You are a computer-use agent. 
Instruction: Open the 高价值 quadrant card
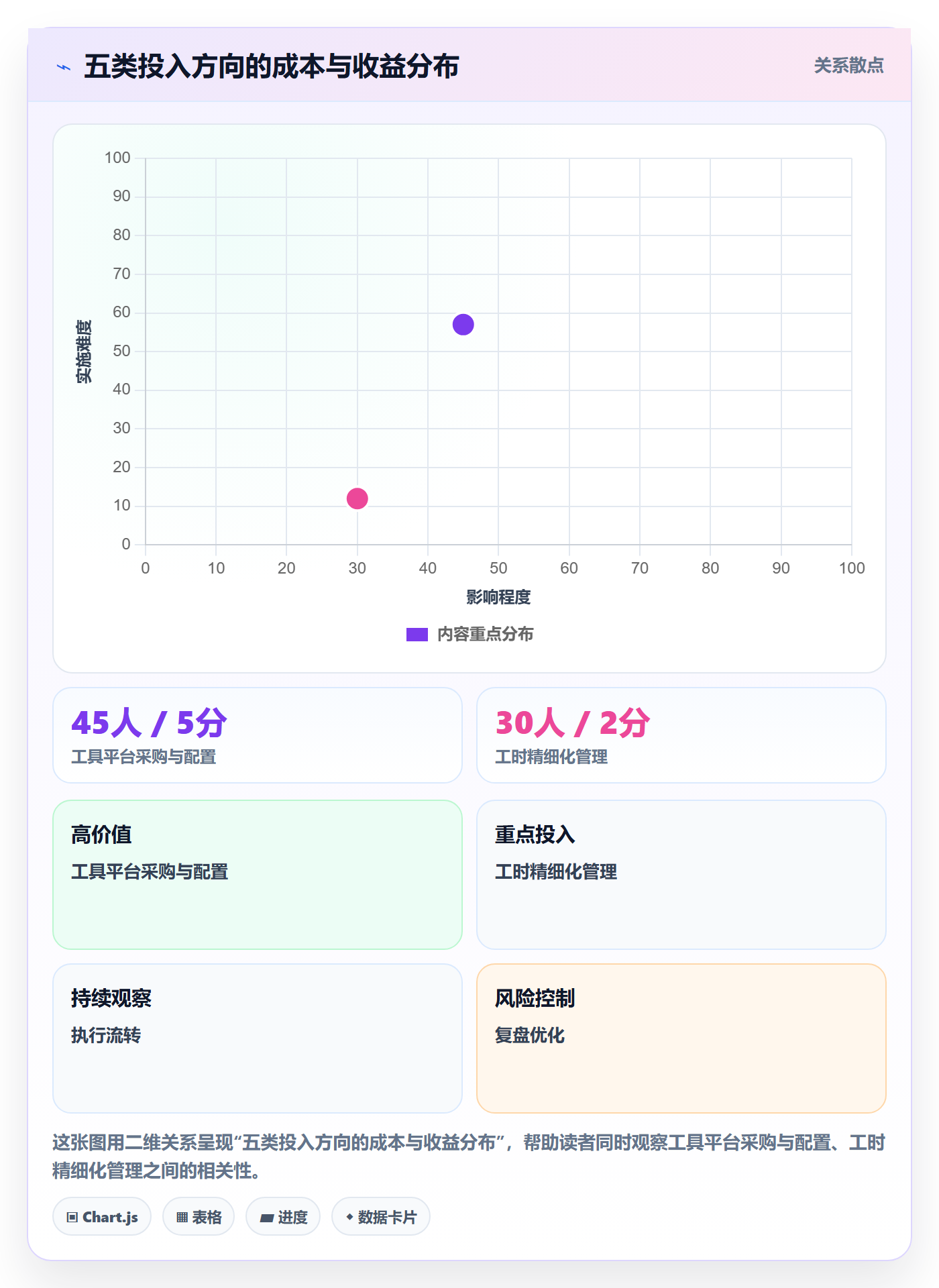(x=258, y=875)
